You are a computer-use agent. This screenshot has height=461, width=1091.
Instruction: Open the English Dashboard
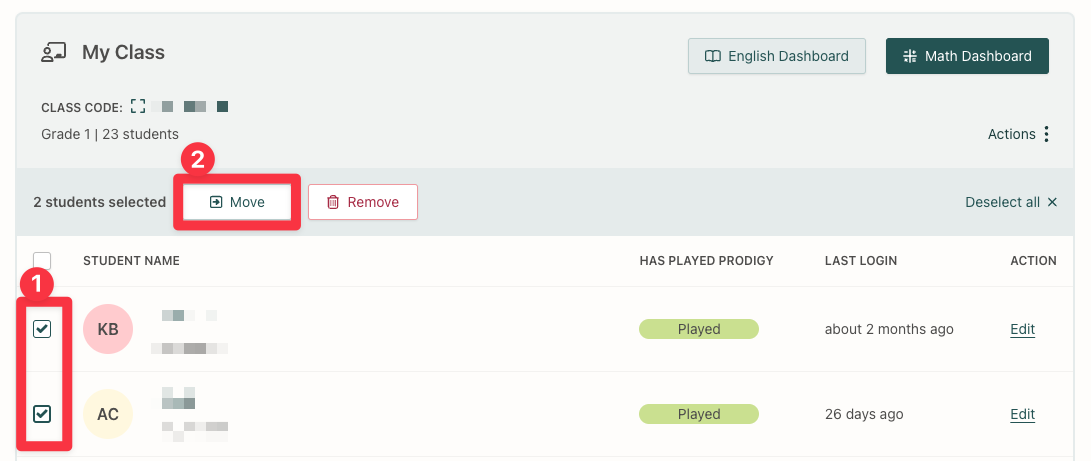tap(776, 56)
